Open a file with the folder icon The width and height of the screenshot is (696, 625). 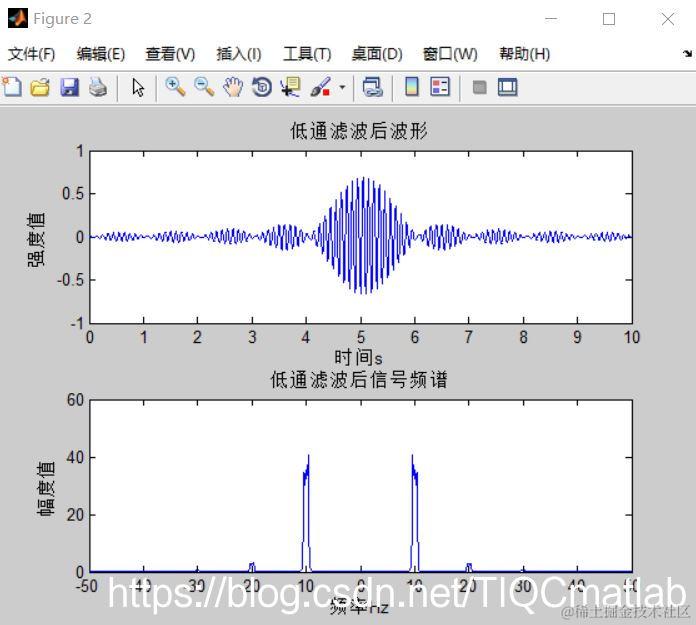40,87
